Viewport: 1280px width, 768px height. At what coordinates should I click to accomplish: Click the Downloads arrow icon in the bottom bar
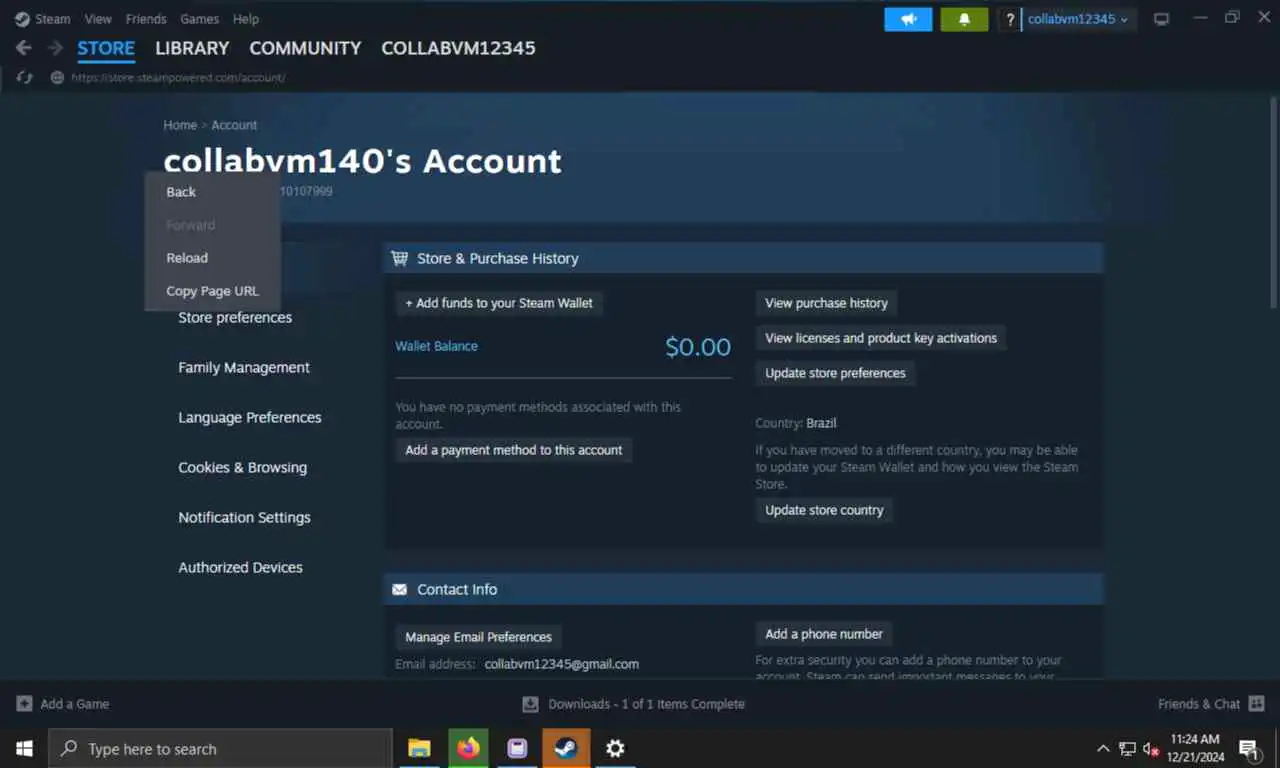pos(531,704)
